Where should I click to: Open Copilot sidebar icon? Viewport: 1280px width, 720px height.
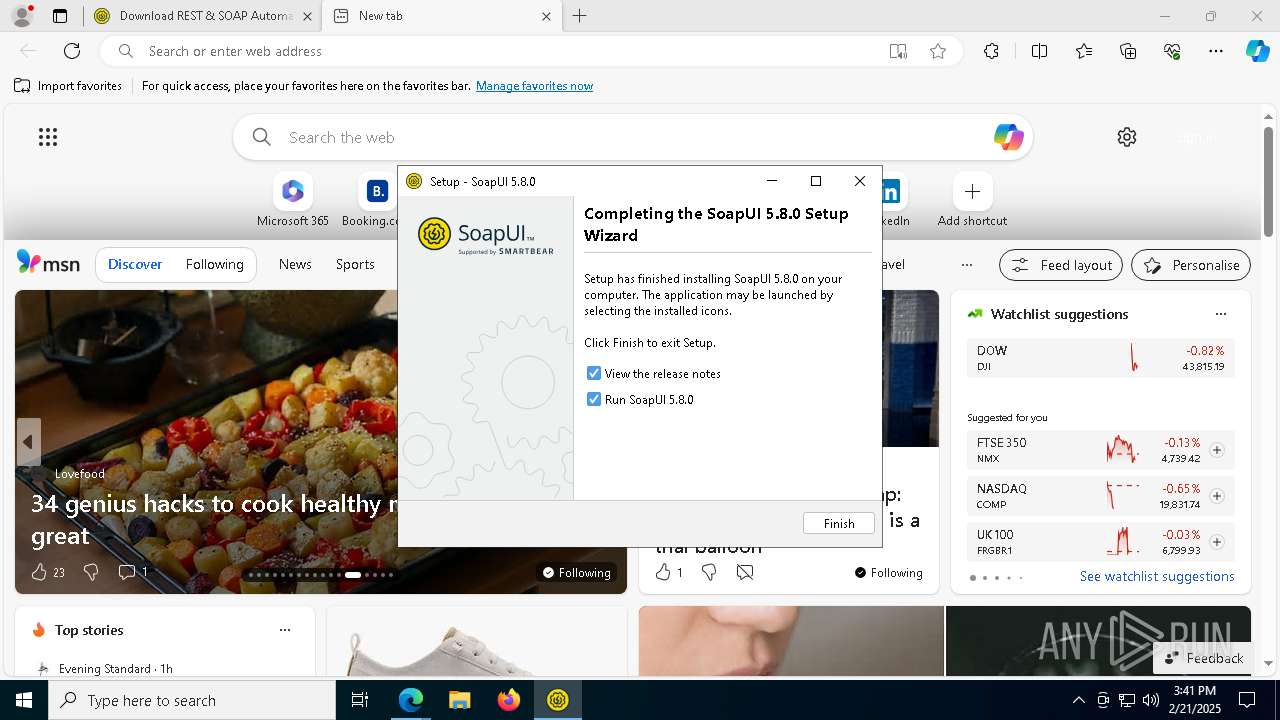pyautogui.click(x=1257, y=51)
